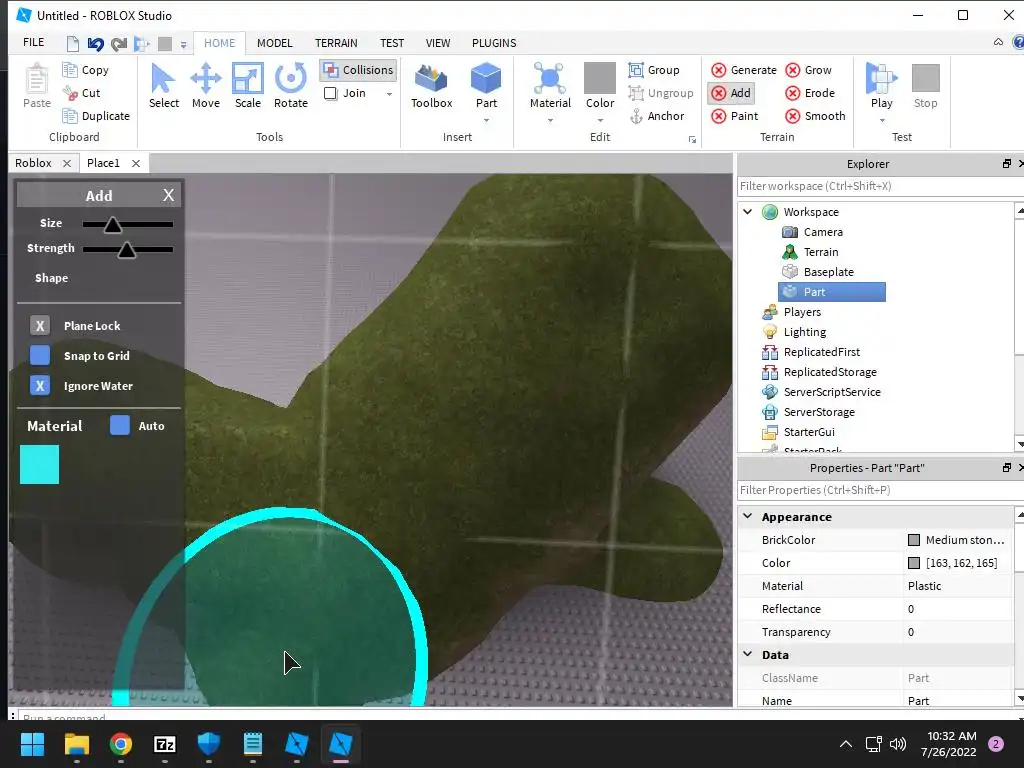Screen dimensions: 1024x768
Task: Open the VIEW tab
Action: [438, 43]
